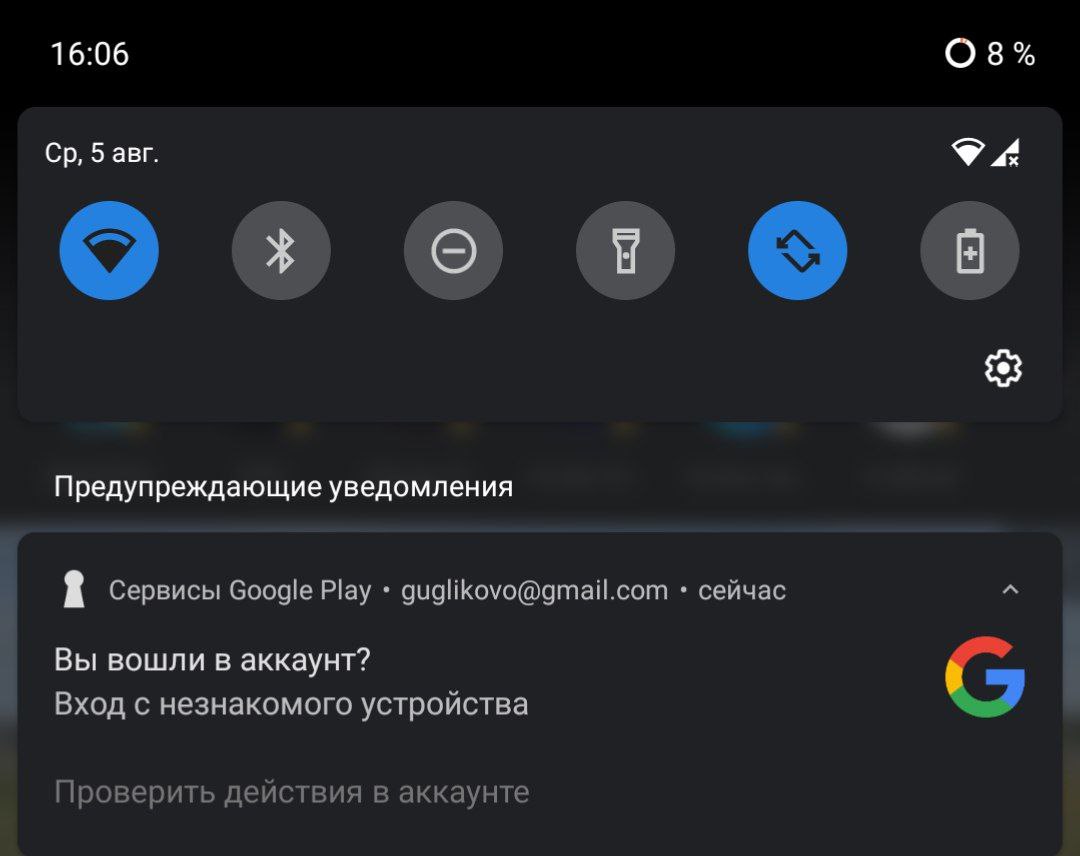The width and height of the screenshot is (1080, 856).
Task: Tap Предупреждающие уведомления section header
Action: pos(283,487)
